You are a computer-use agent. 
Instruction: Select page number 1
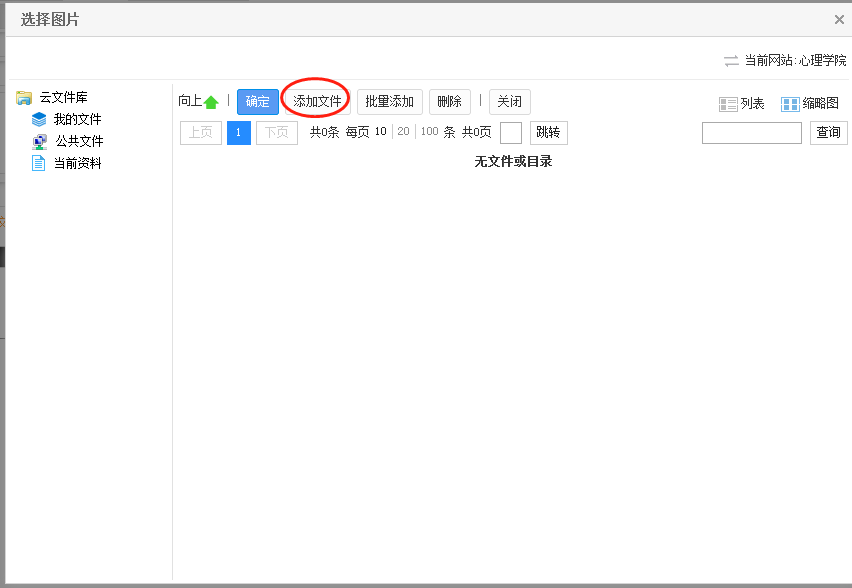pos(238,133)
